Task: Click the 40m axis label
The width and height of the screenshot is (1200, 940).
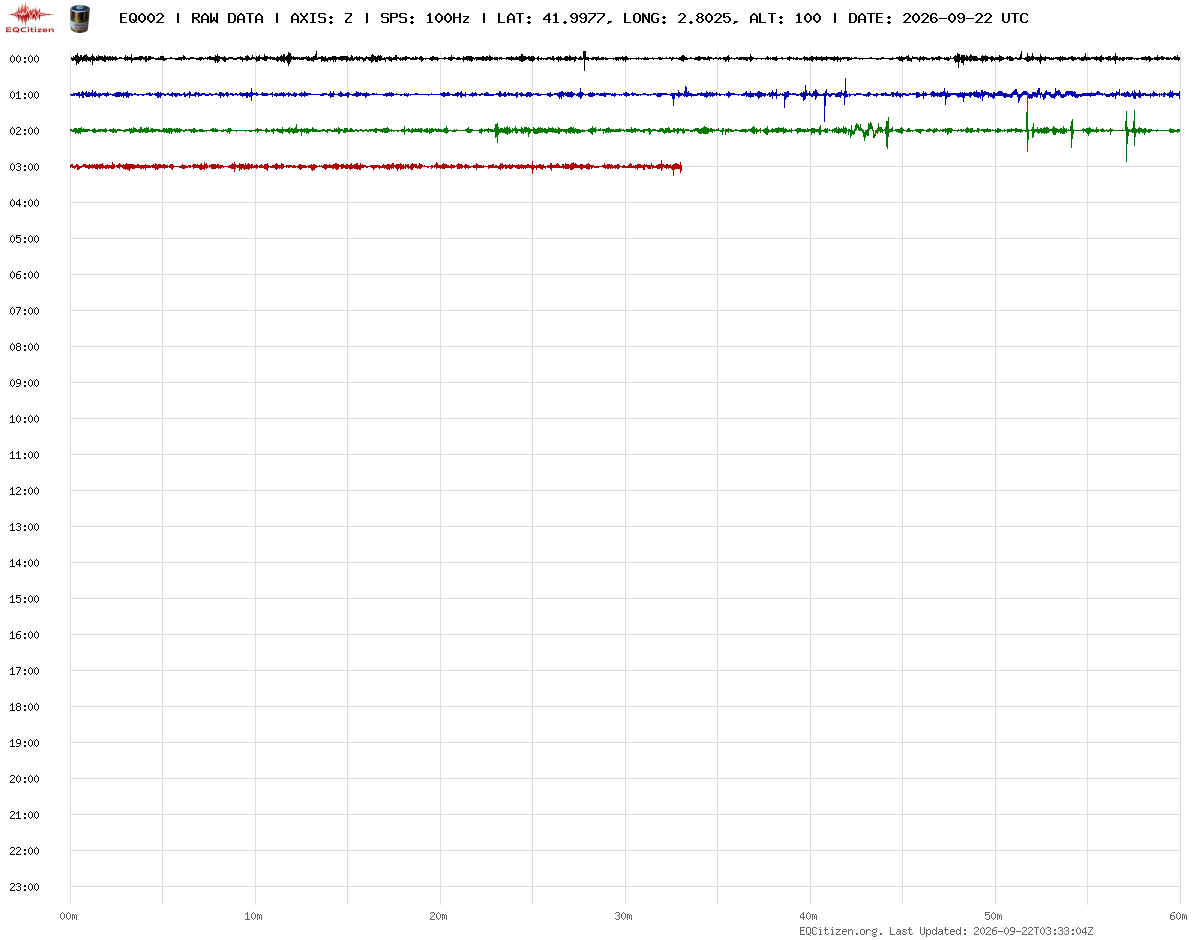Action: (809, 916)
